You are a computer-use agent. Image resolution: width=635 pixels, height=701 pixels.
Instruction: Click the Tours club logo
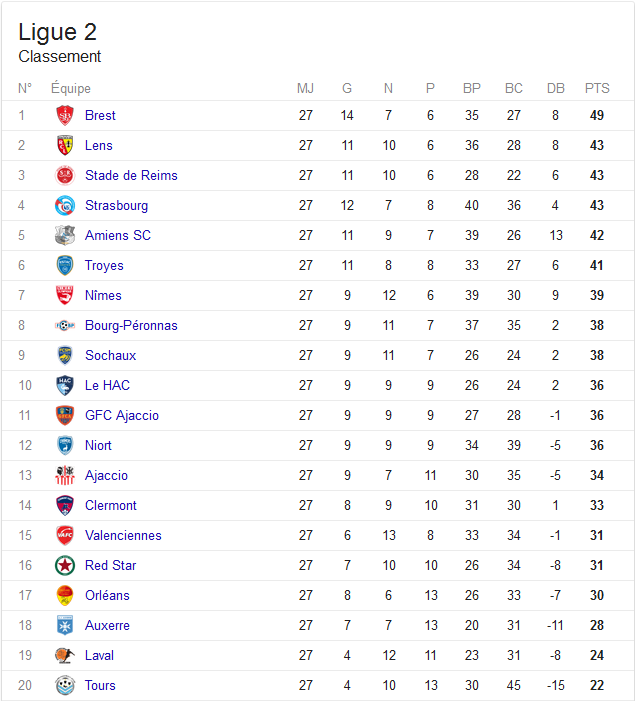[65, 685]
